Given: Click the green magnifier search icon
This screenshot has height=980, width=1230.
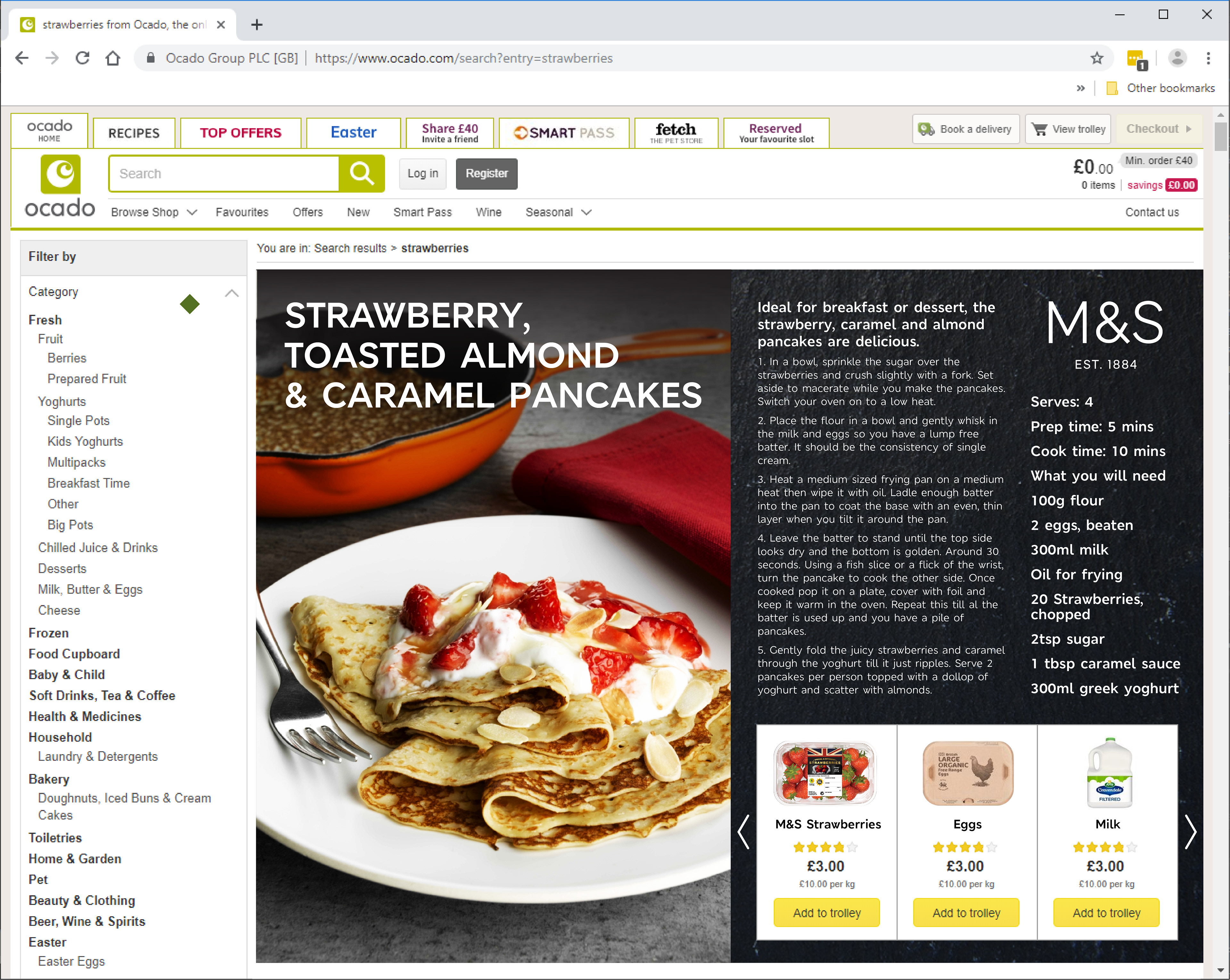Looking at the screenshot, I should click(362, 173).
